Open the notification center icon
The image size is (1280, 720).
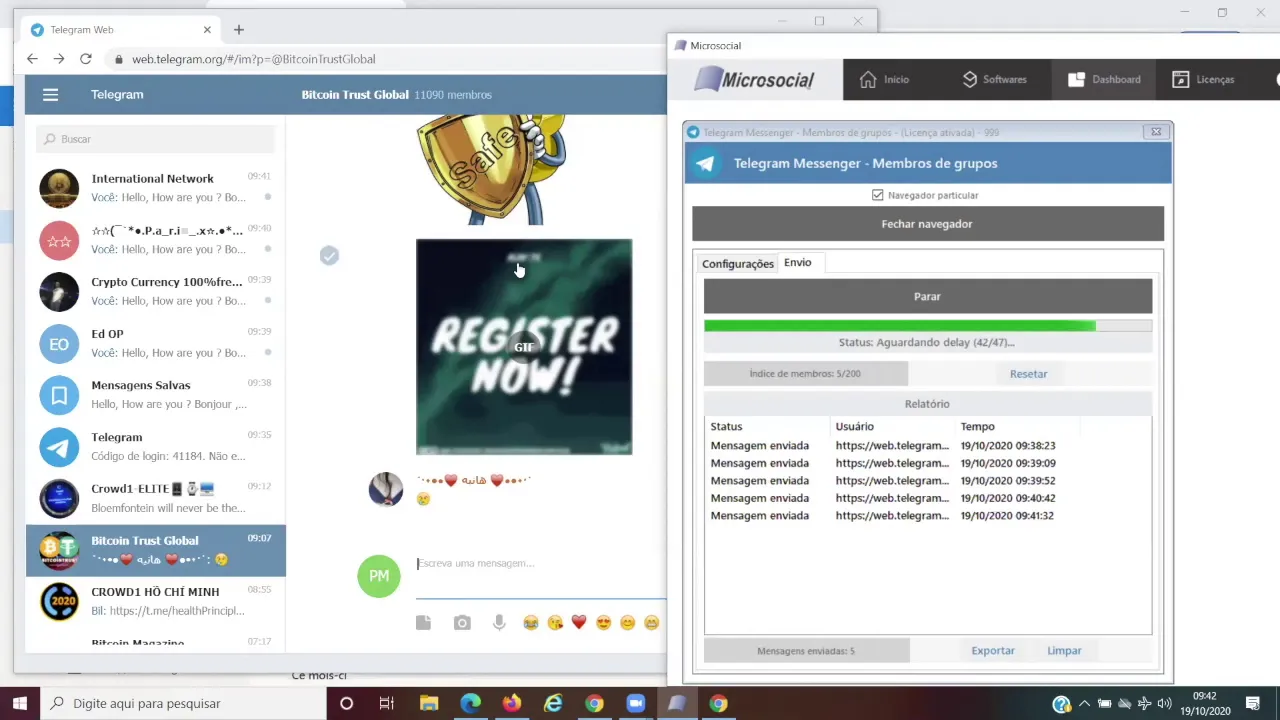[1253, 704]
